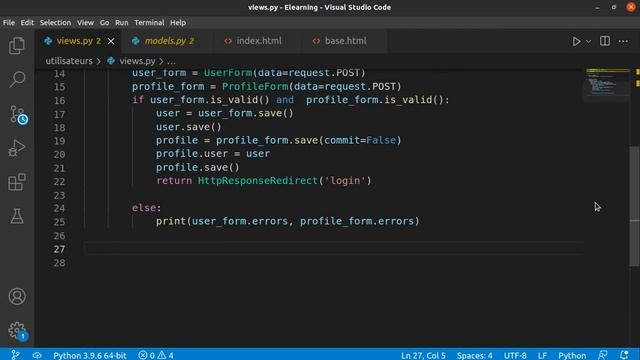
Task: Expand the run button dropdown arrow
Action: (588, 42)
